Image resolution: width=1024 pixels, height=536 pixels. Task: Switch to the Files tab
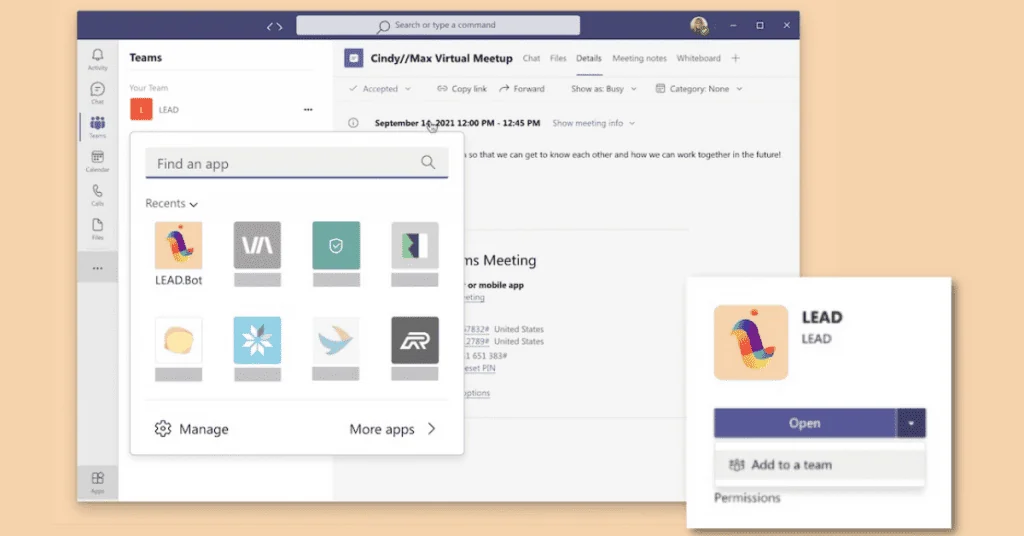(558, 58)
